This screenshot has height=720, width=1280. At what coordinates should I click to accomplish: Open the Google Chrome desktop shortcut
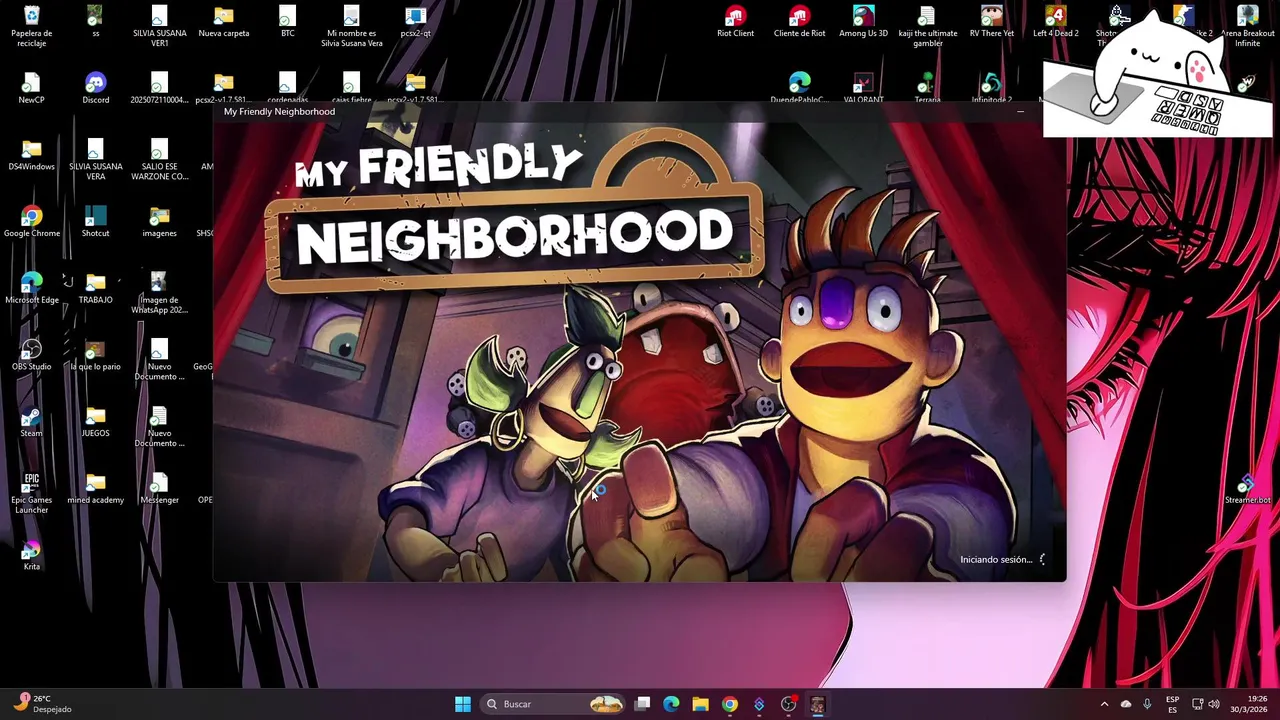coord(31,222)
